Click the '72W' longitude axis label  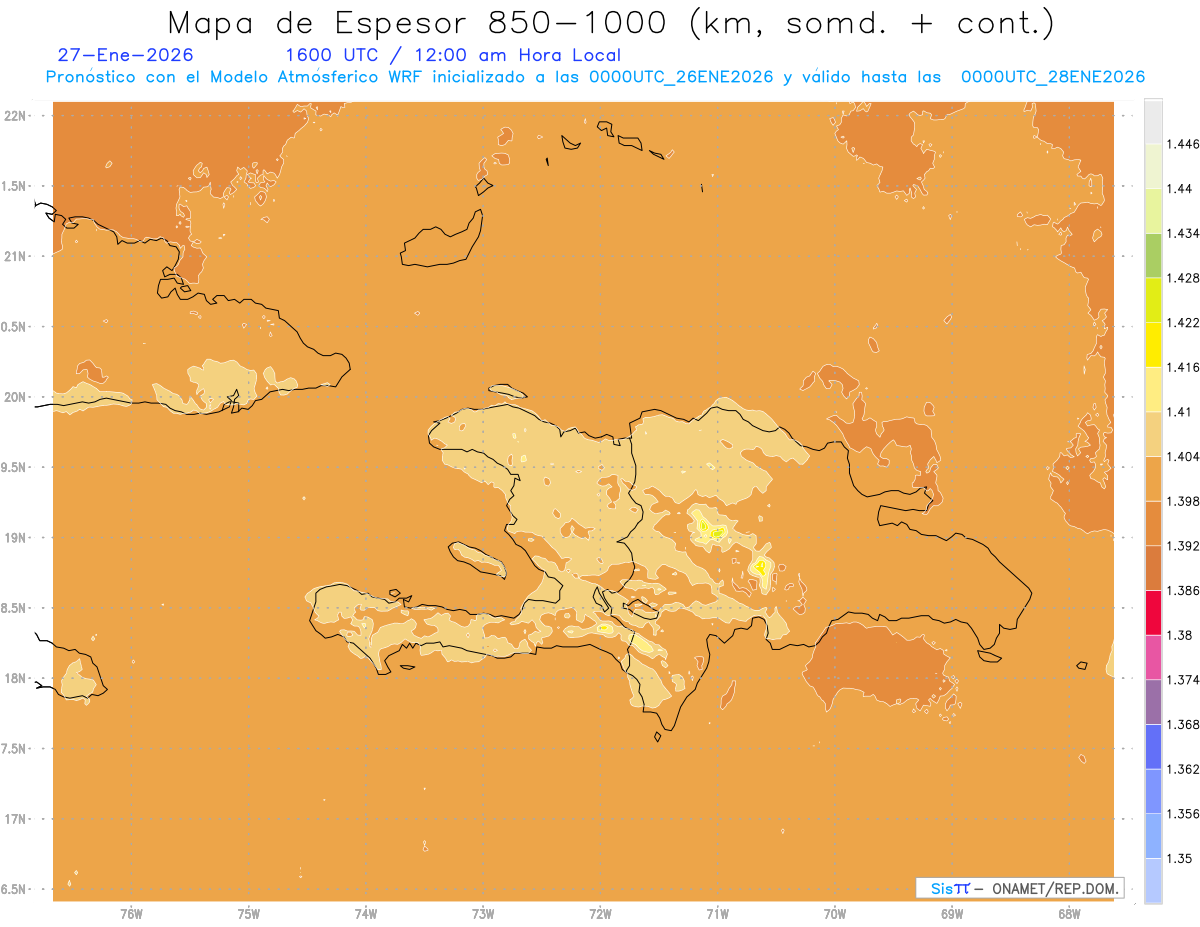tap(600, 914)
